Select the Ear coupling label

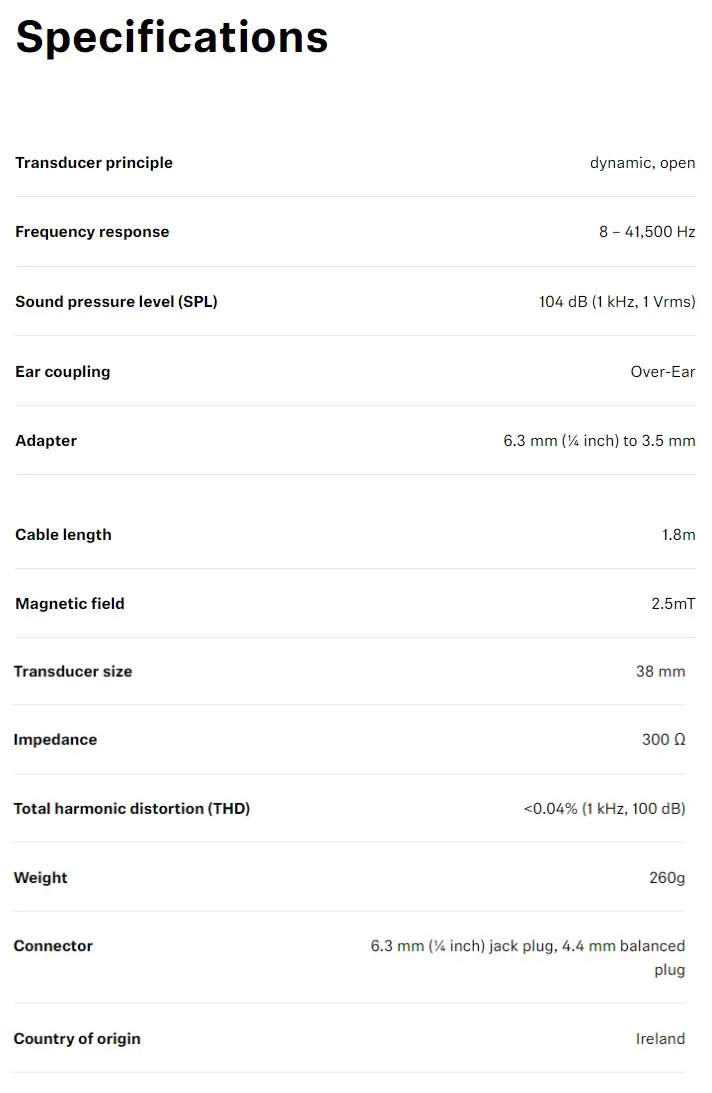[63, 372]
